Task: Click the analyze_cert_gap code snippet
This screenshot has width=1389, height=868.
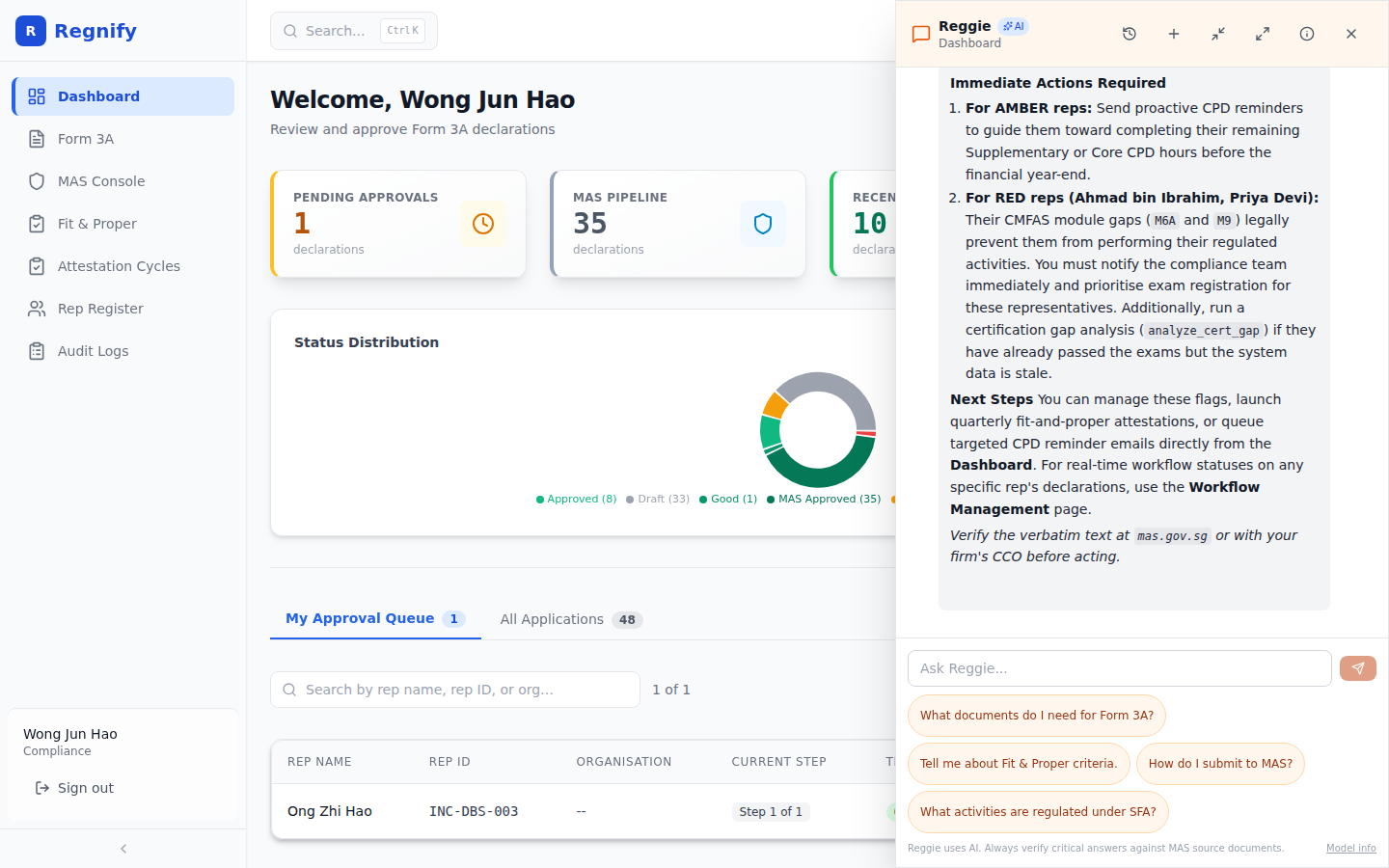Action: (x=1204, y=331)
